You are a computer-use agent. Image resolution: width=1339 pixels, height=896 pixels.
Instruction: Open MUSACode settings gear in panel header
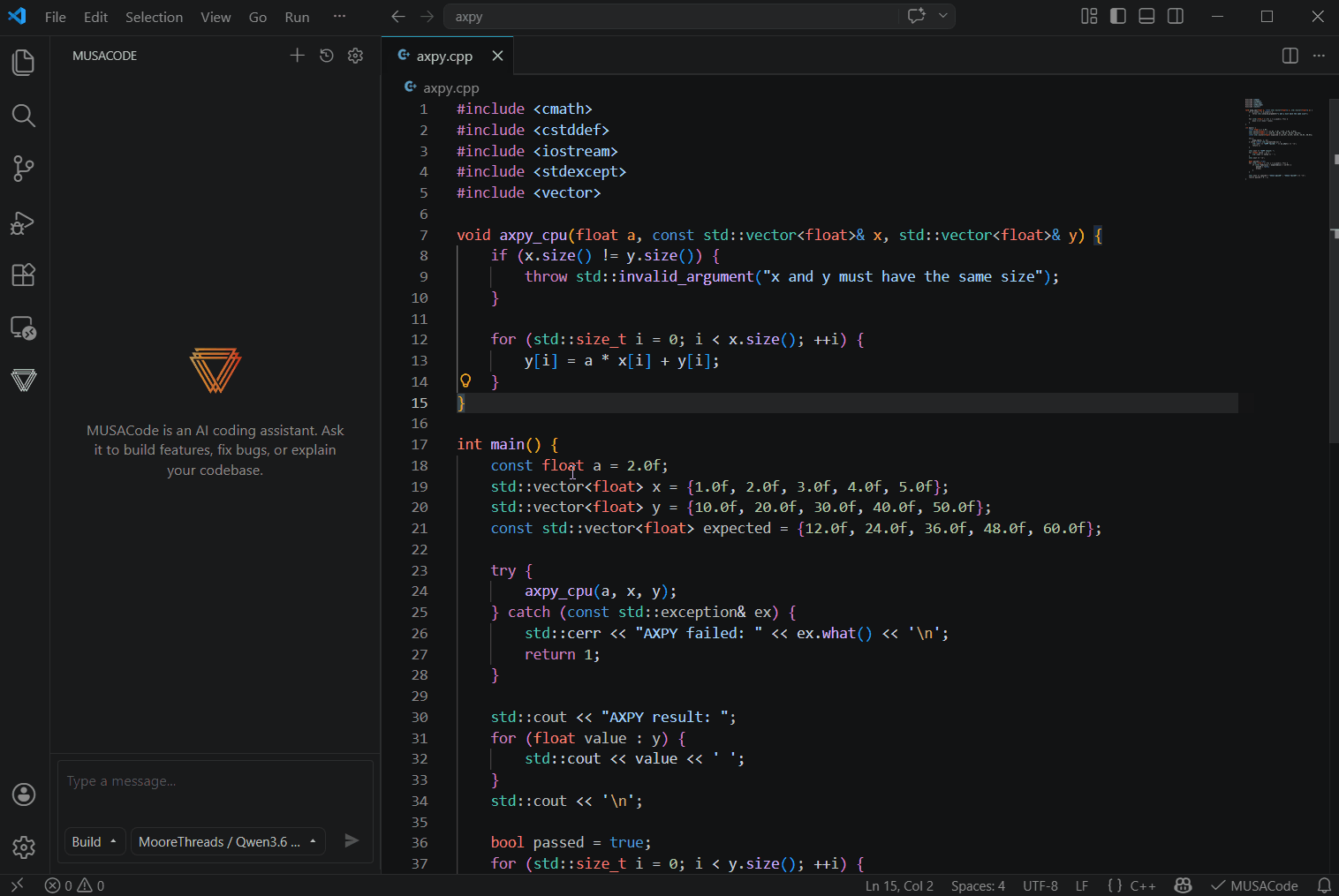click(356, 56)
